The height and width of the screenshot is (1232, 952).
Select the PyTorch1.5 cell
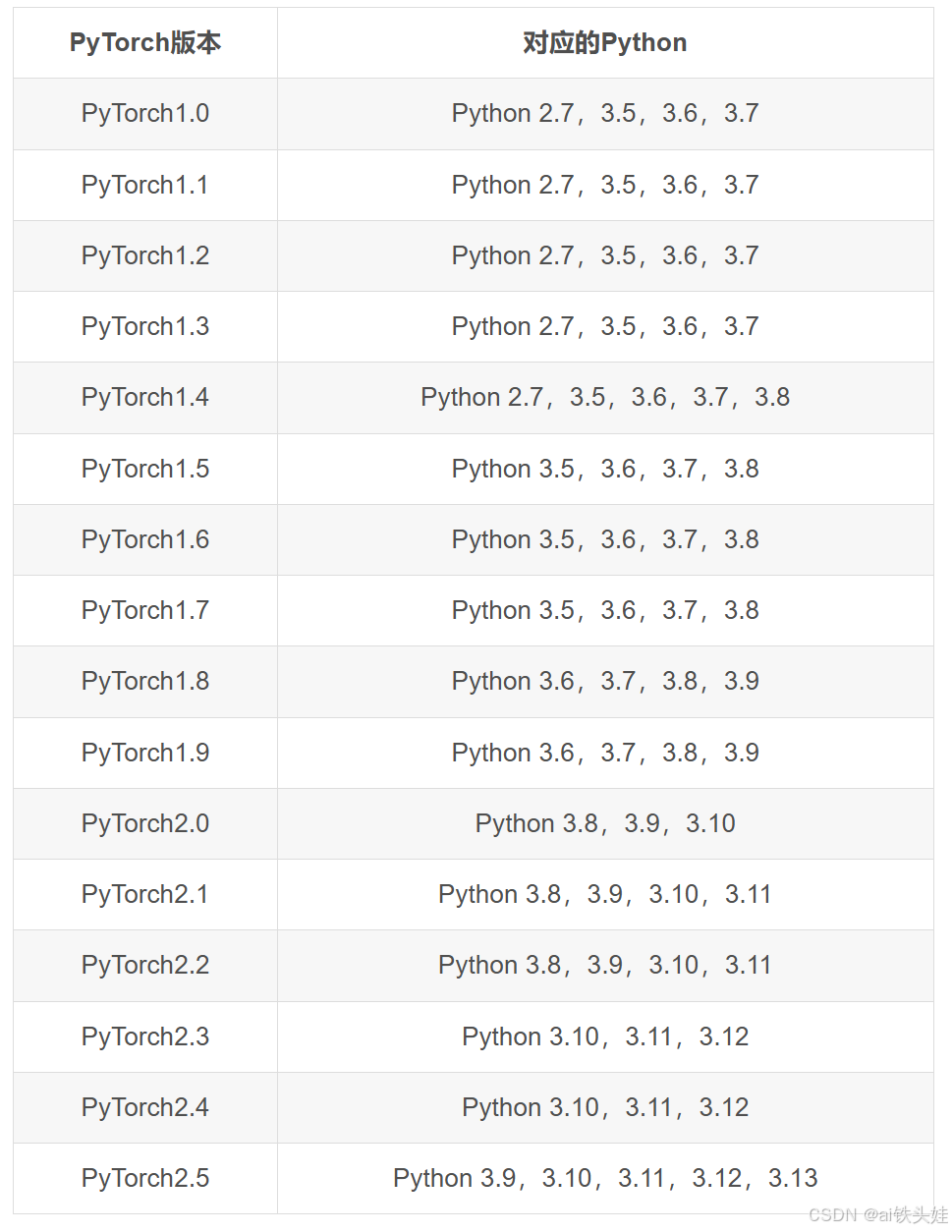click(145, 470)
